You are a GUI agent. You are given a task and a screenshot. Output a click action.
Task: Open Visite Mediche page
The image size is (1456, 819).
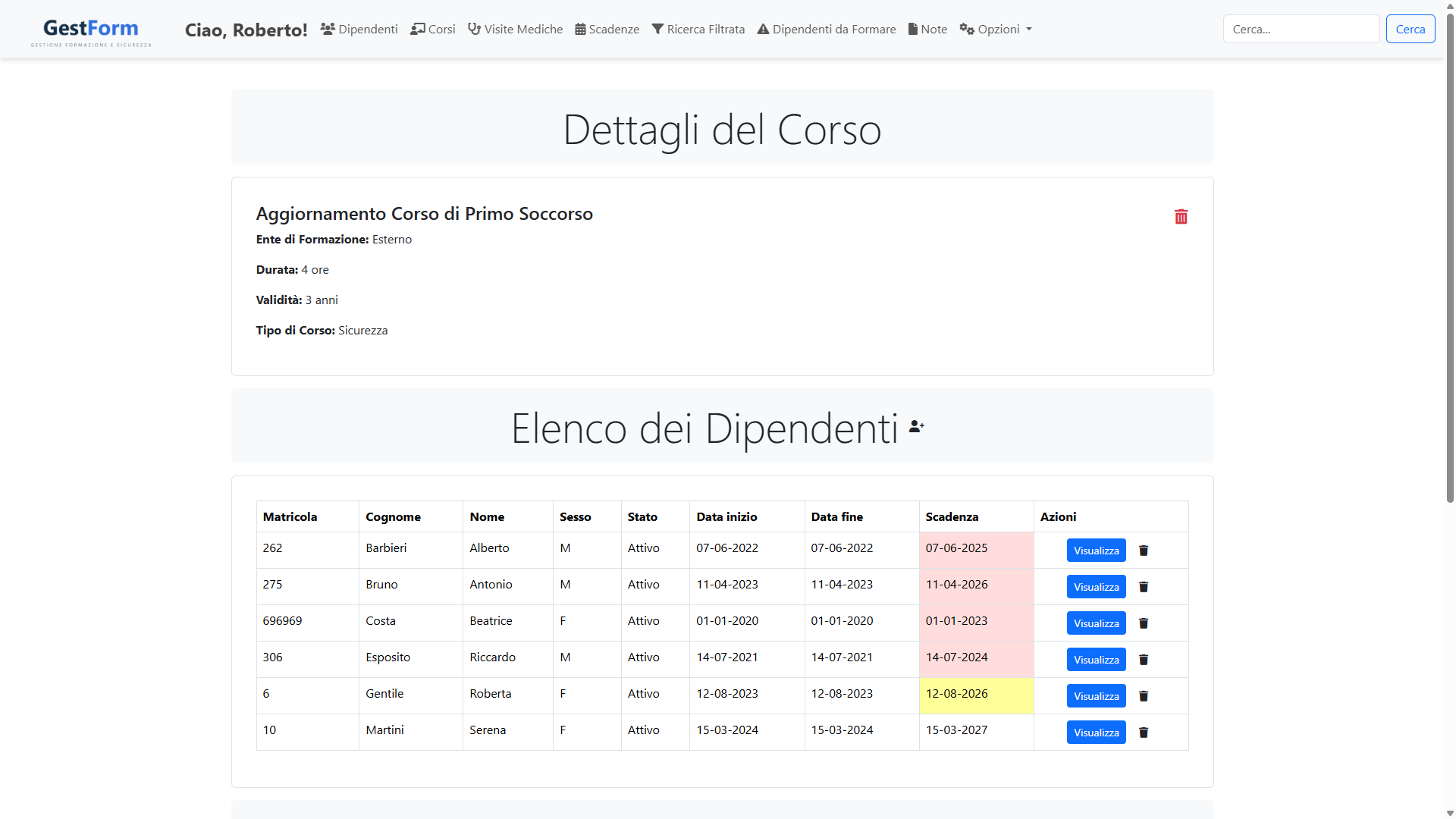[515, 29]
